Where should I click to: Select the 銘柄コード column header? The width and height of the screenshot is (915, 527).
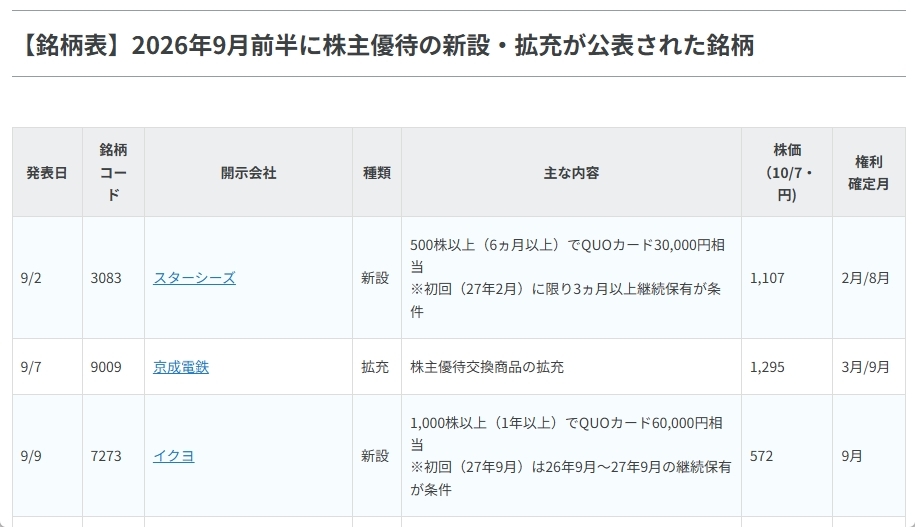tap(113, 172)
